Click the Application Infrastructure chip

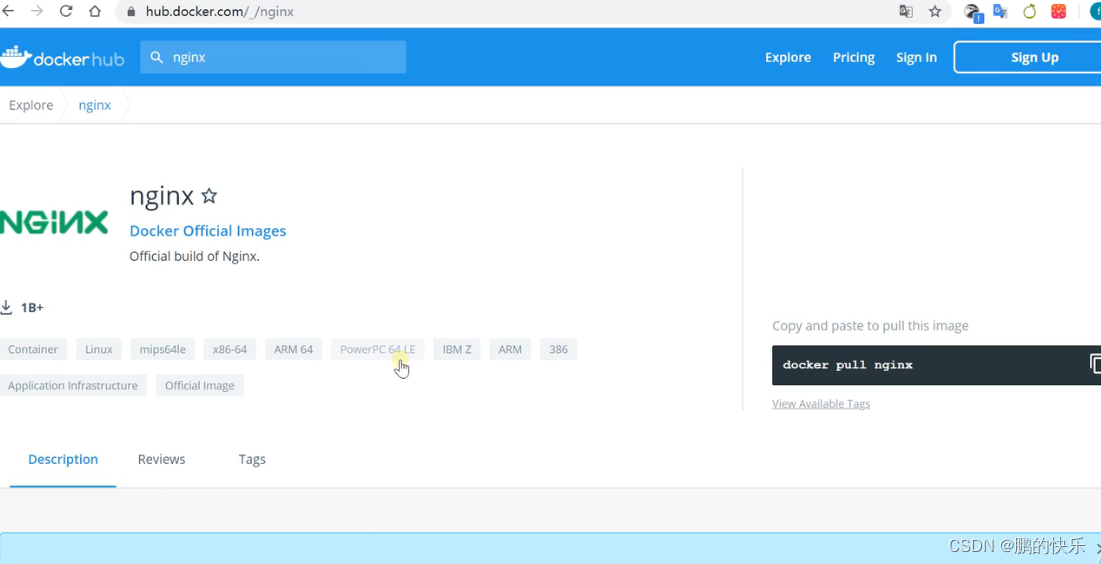click(73, 386)
